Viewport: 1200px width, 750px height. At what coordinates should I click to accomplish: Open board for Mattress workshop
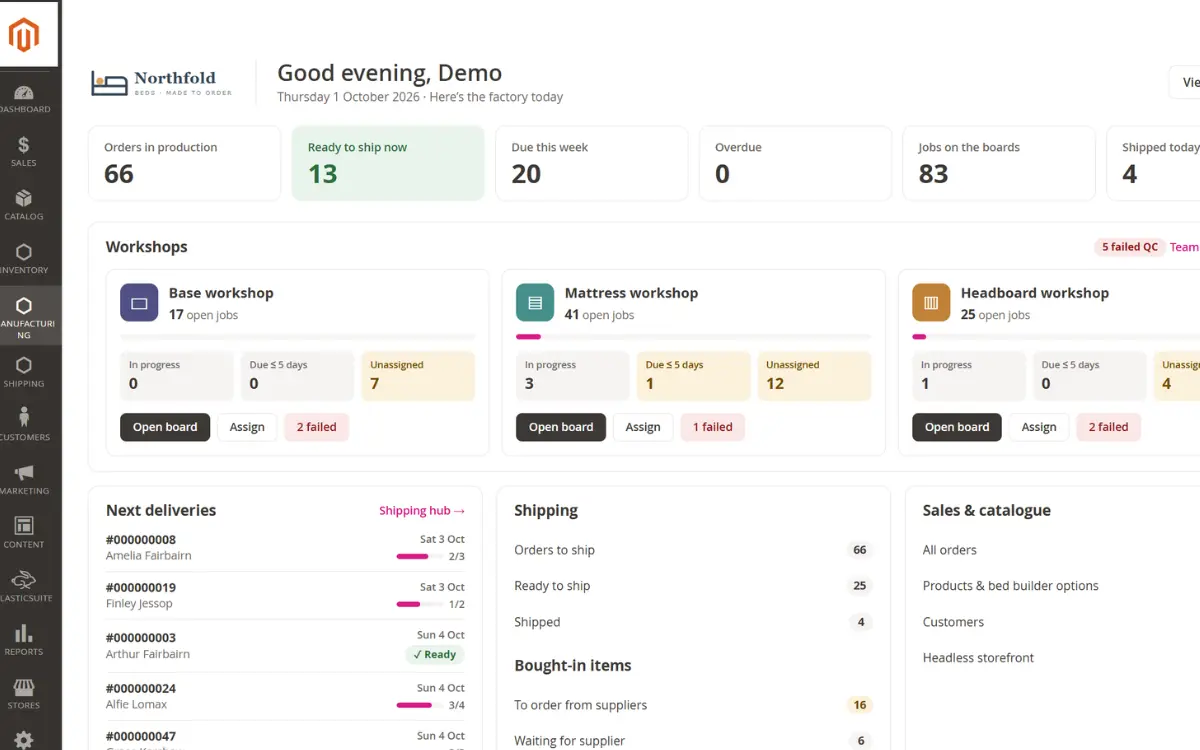[561, 427]
